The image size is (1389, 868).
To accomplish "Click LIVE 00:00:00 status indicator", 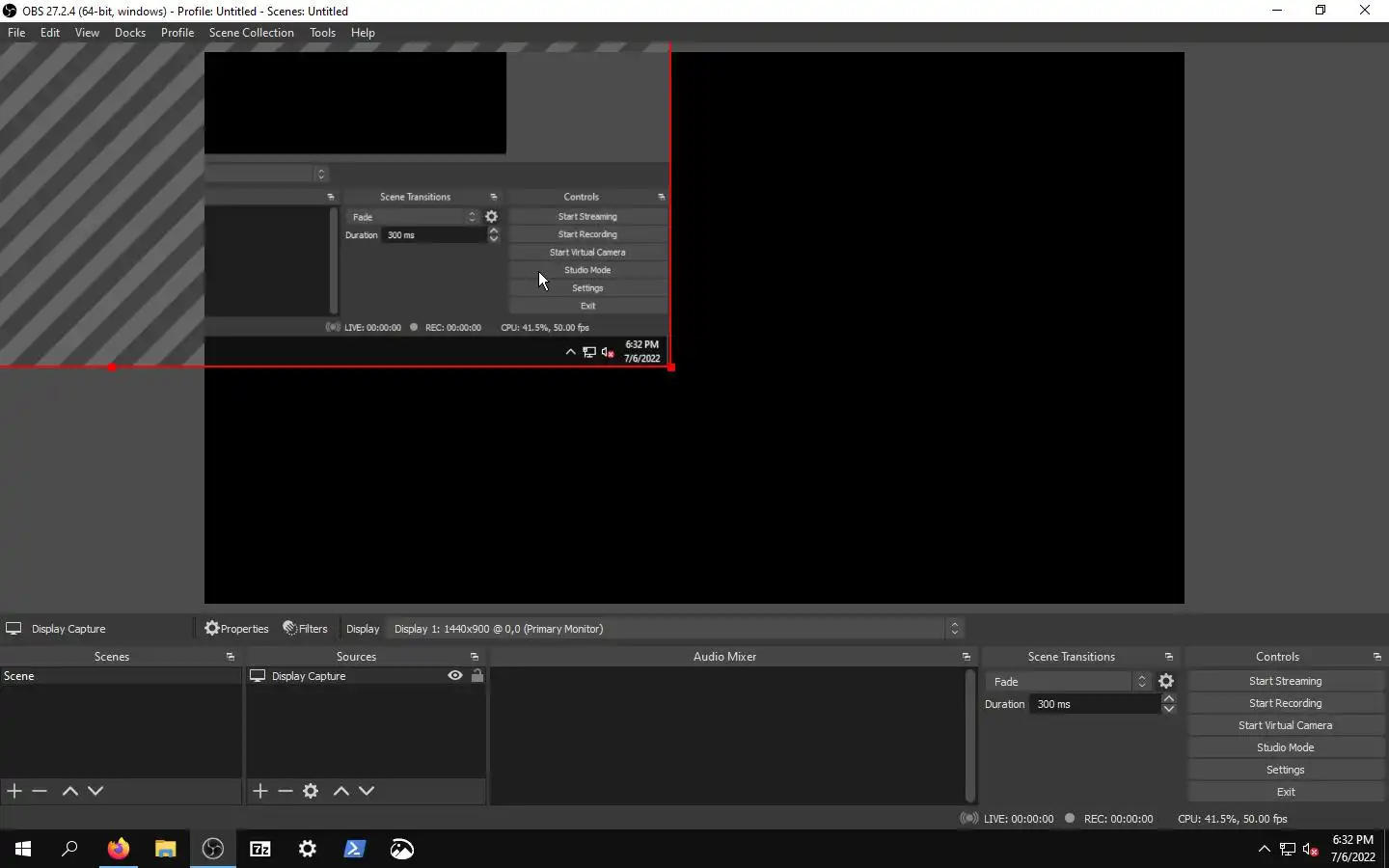I will click(1007, 819).
